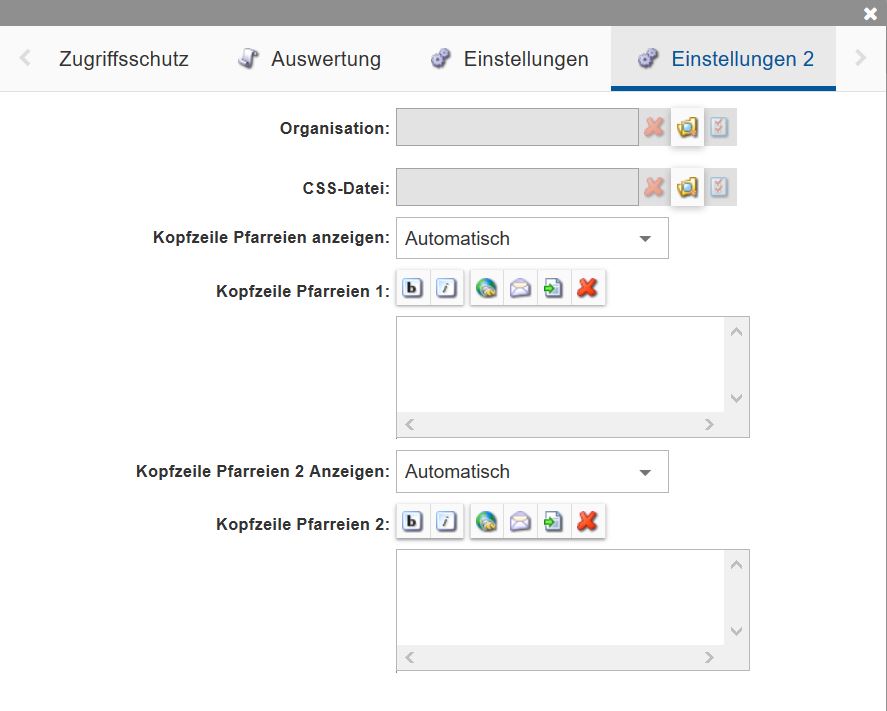Remove formatting with the red X in Kopfzeile Pfarreien 1
The image size is (887, 711).
588,287
